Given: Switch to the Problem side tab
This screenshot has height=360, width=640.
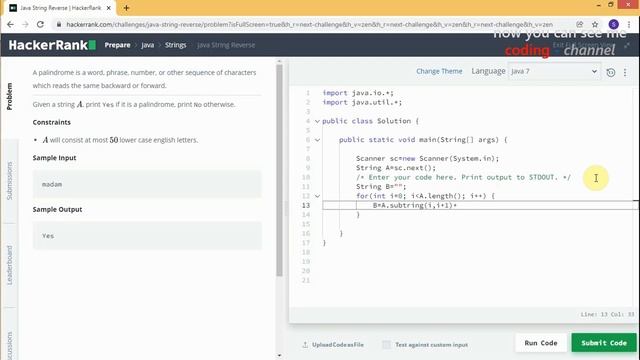Looking at the screenshot, I should click(9, 96).
